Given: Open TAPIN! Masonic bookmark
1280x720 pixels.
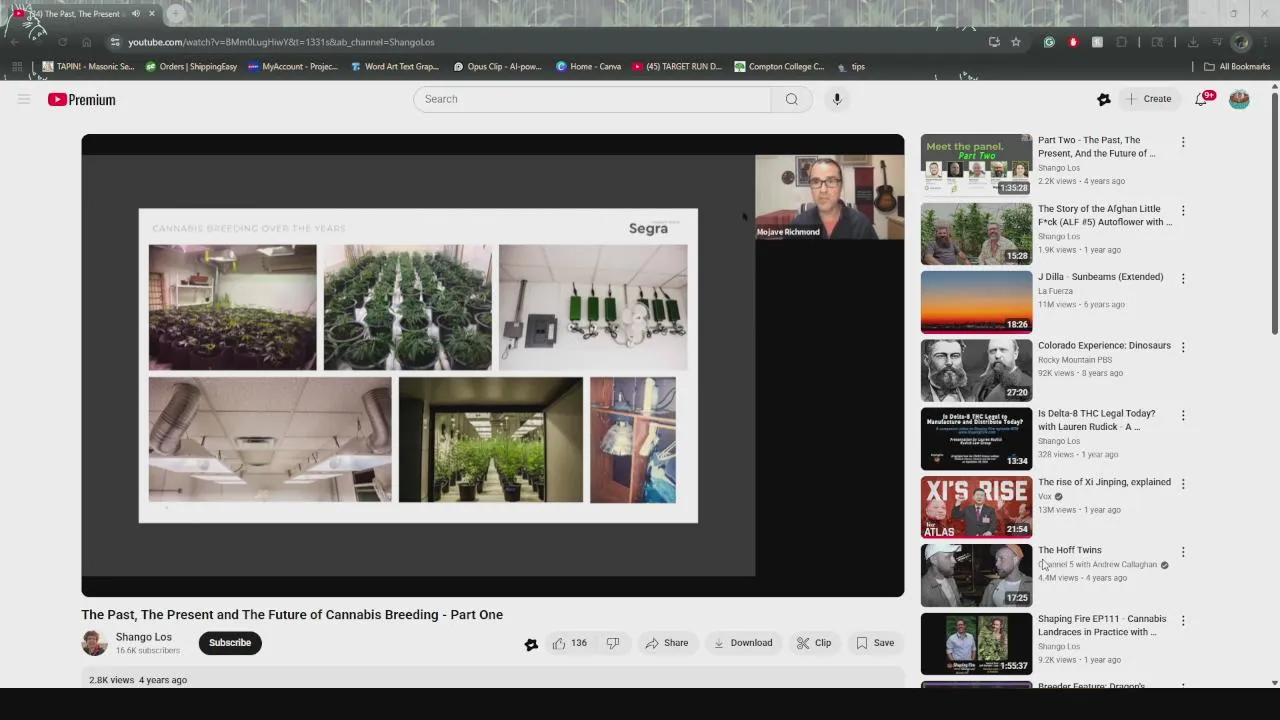Looking at the screenshot, I should click(88, 67).
